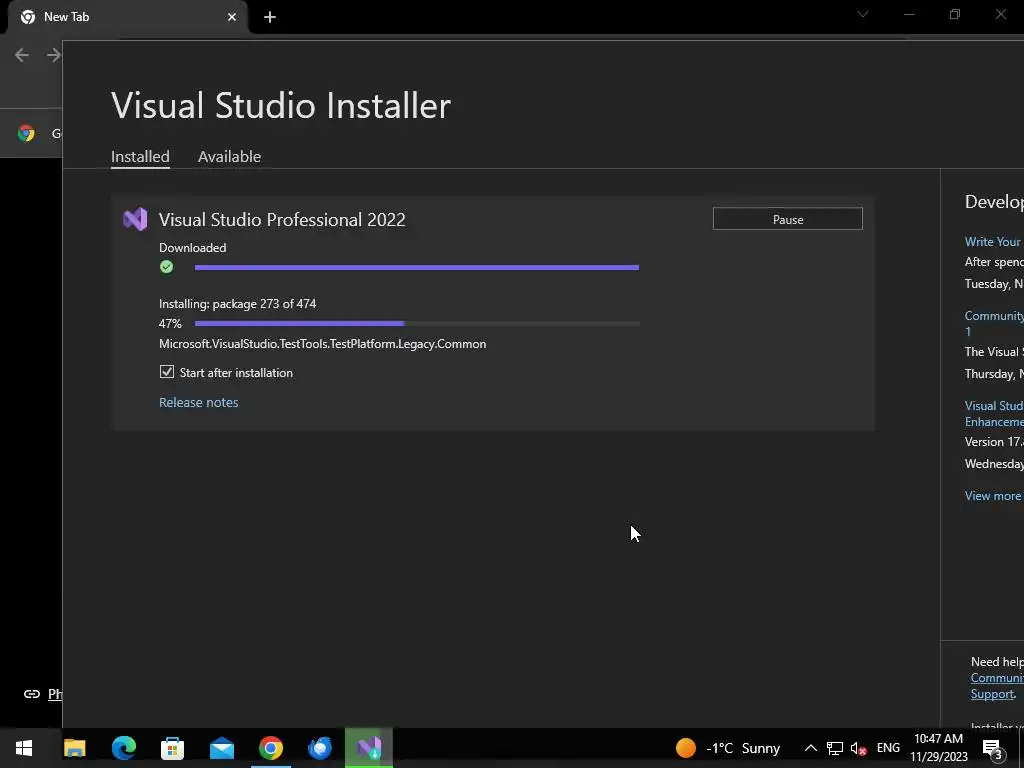Viewport: 1024px width, 768px height.
Task: Open Microsoft Store from taskbar
Action: tap(172, 748)
